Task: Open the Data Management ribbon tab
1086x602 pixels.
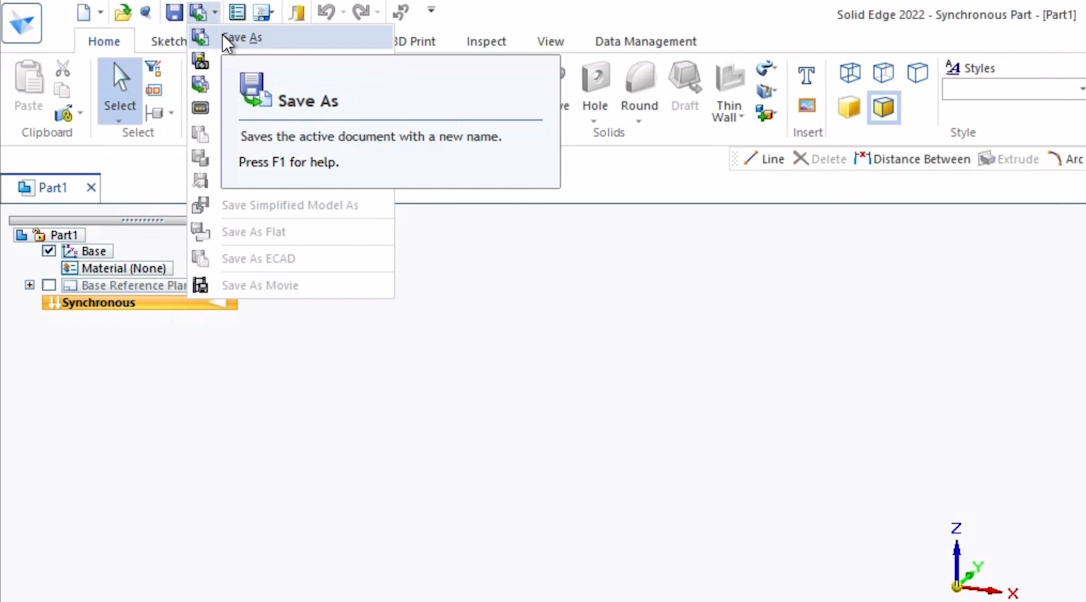Action: click(646, 42)
